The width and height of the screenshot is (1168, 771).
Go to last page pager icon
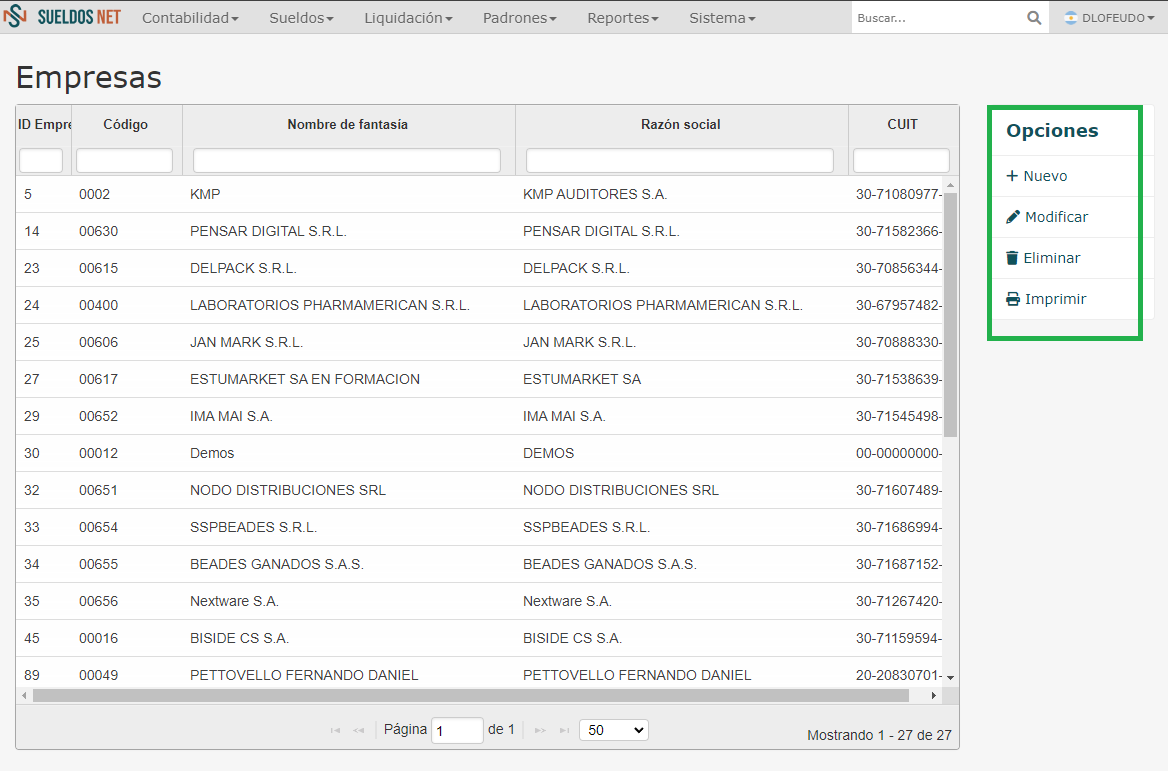pyautogui.click(x=565, y=730)
